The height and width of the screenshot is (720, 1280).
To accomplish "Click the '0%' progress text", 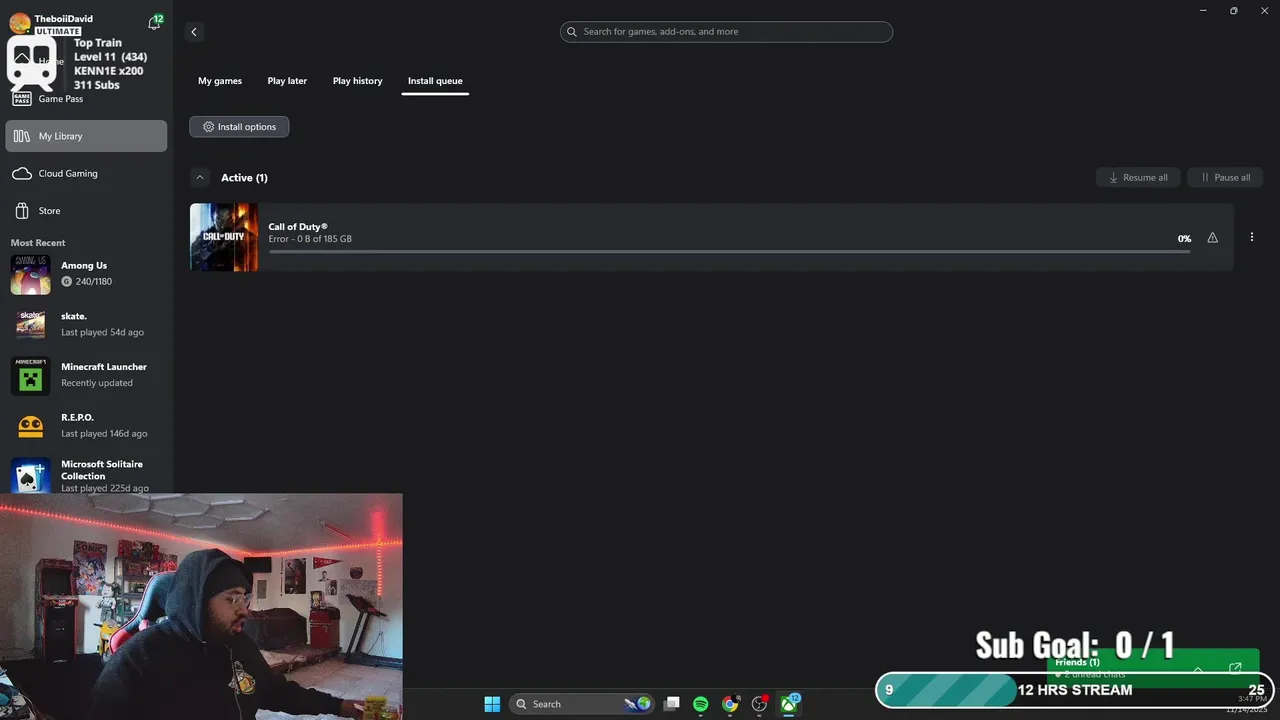I will tap(1184, 239).
